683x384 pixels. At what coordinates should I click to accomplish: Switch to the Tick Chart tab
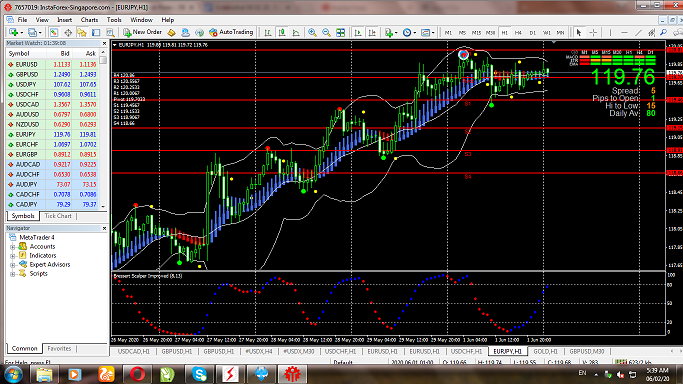pyautogui.click(x=58, y=216)
